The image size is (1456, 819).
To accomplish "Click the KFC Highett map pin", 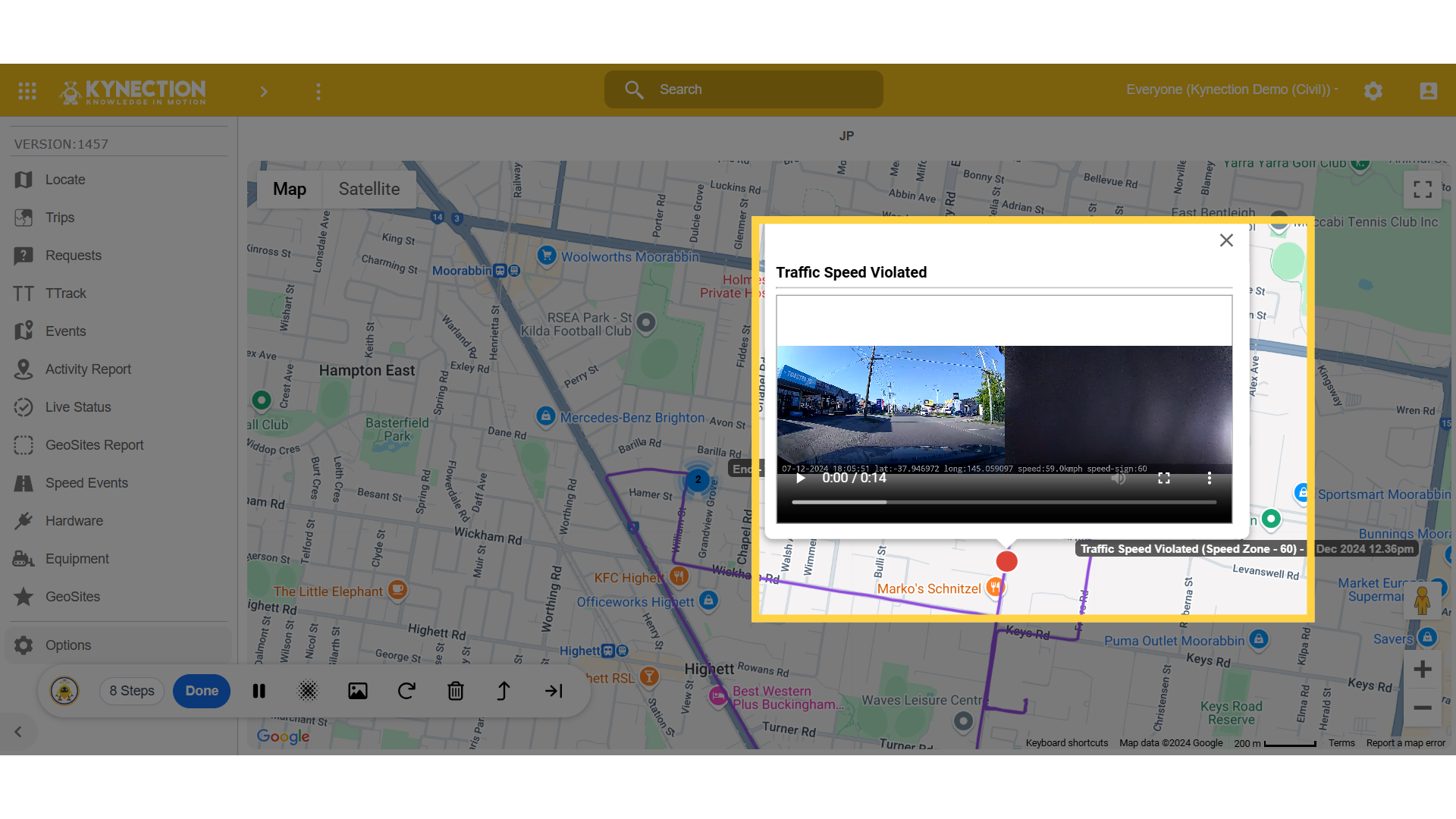I will (x=679, y=576).
